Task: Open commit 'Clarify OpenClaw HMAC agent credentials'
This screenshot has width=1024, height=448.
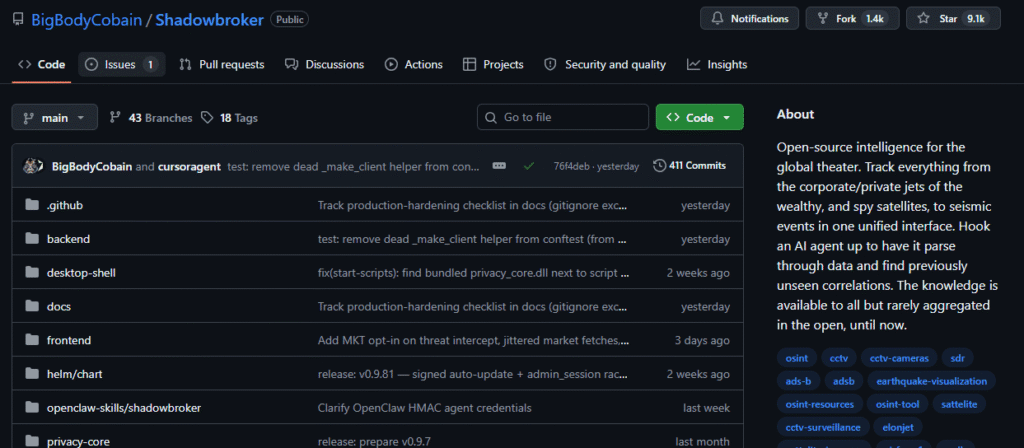Action: click(424, 408)
